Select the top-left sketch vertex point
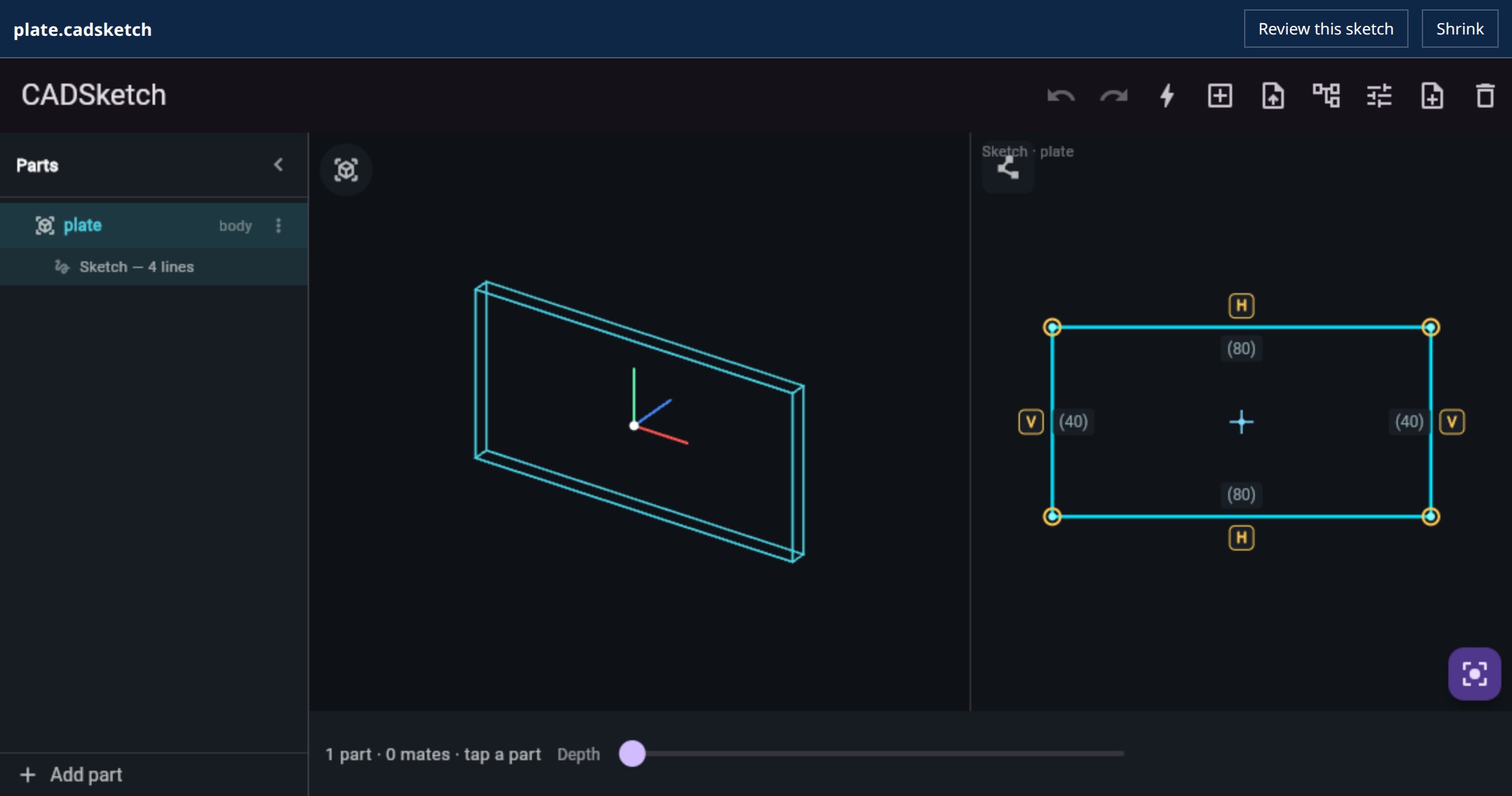 tap(1052, 327)
